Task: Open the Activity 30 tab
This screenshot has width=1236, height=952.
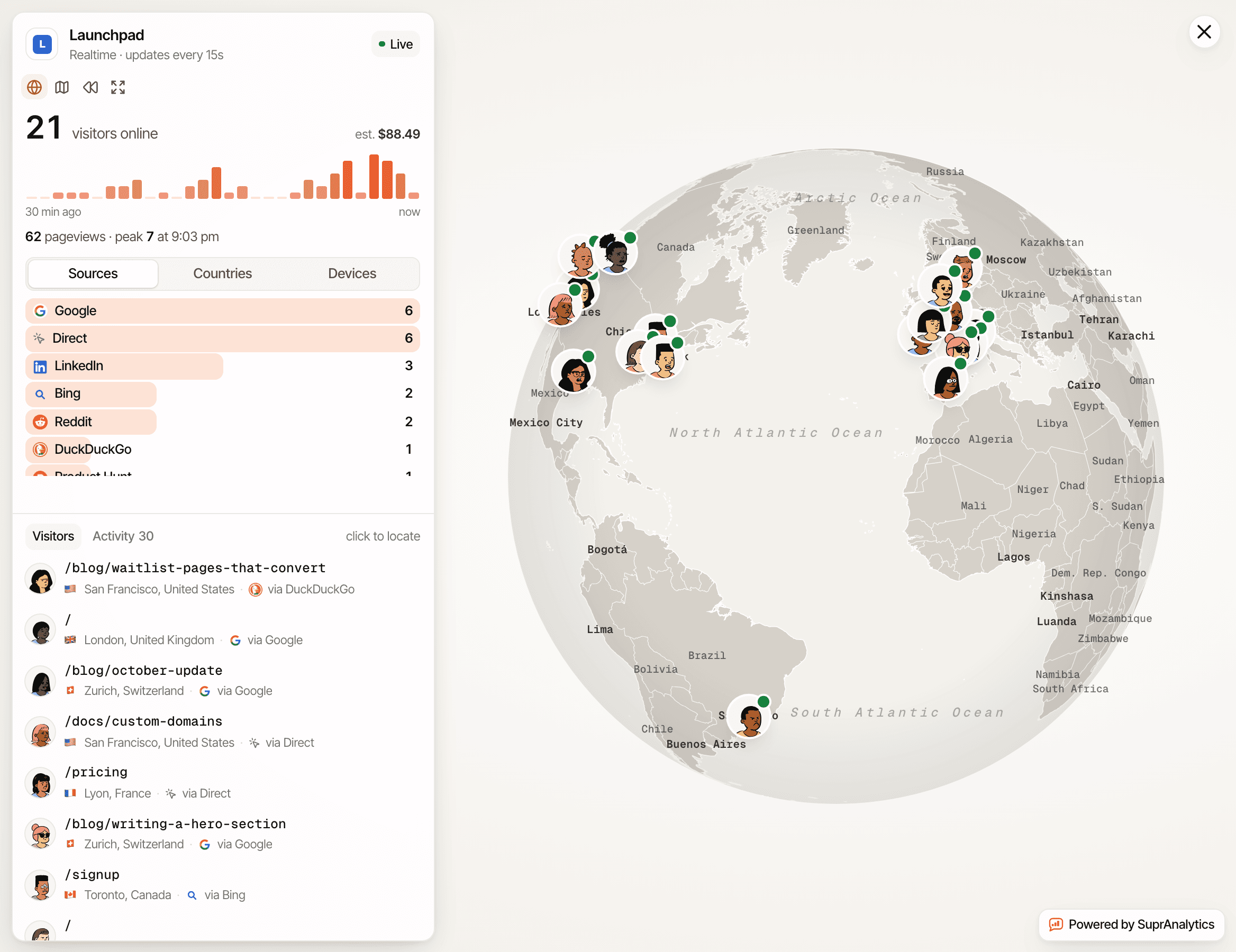Action: tap(123, 536)
